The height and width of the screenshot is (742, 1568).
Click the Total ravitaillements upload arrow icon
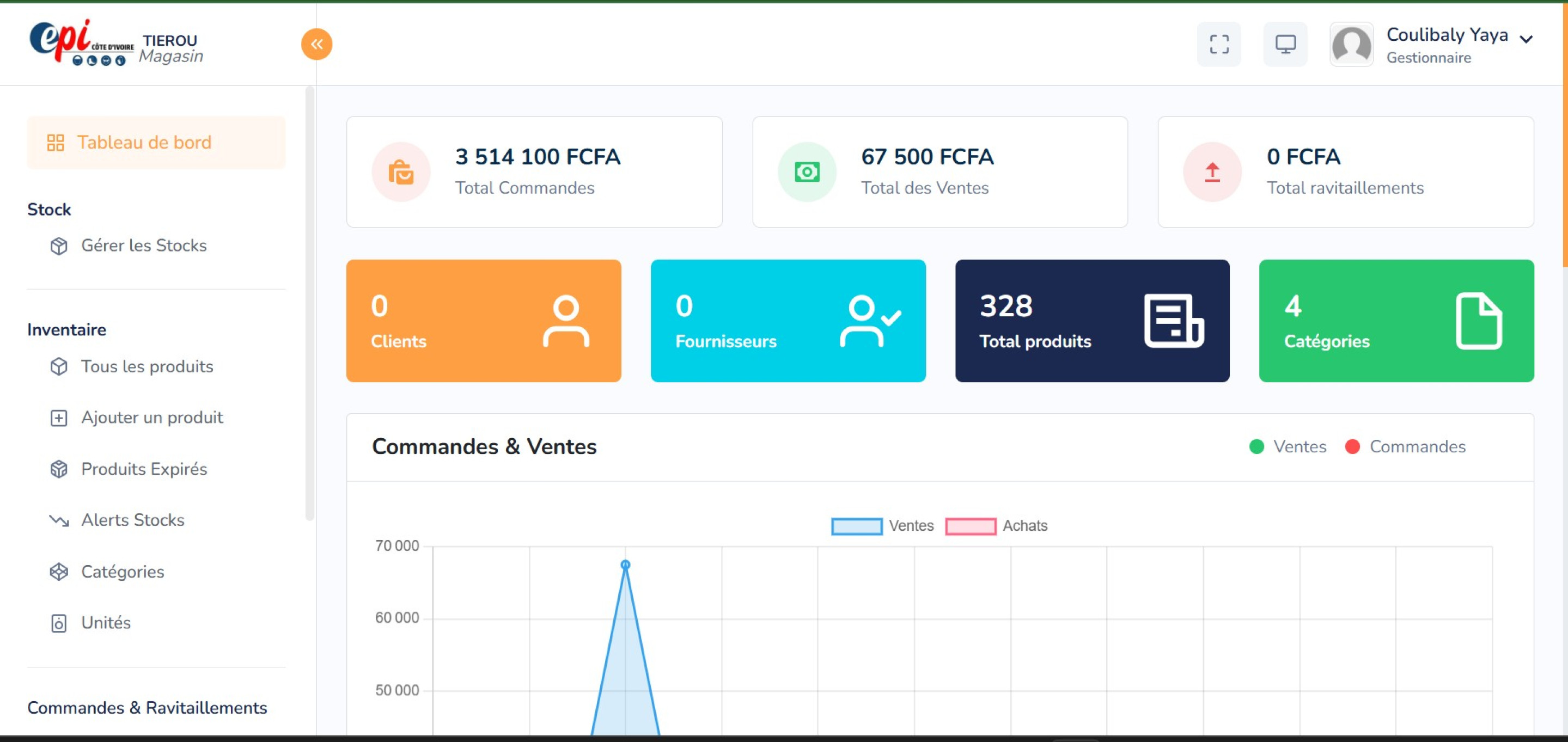[1212, 172]
